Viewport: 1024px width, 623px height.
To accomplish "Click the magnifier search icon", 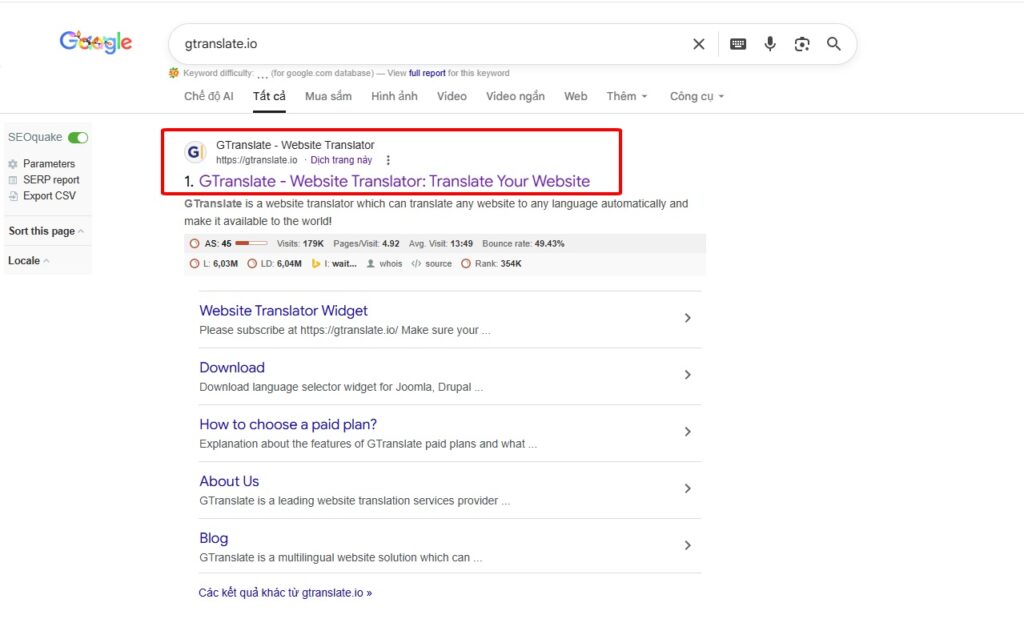I will coord(834,44).
